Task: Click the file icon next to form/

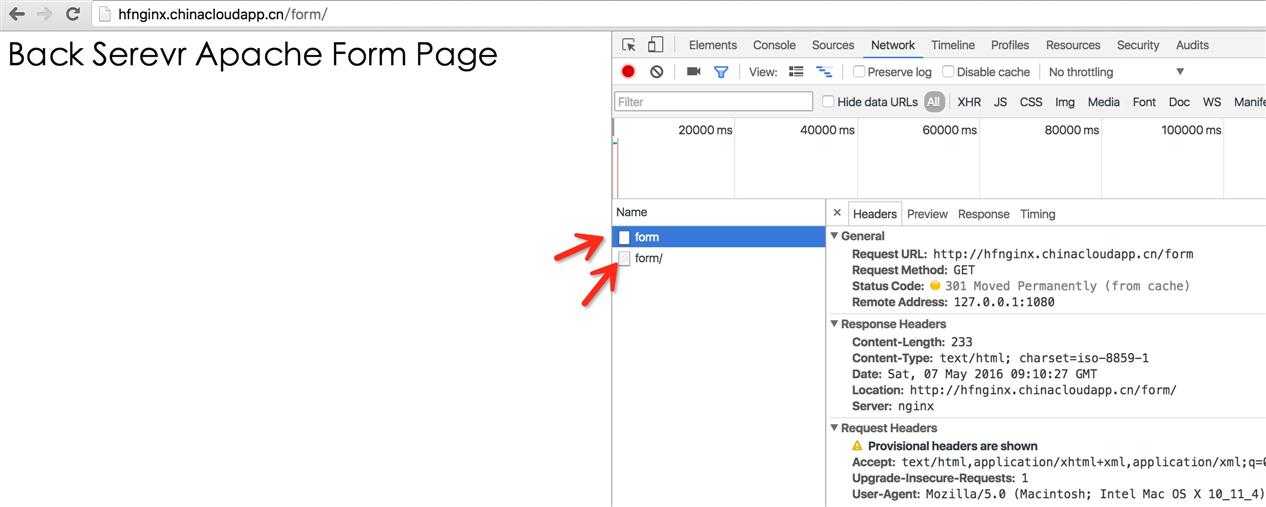Action: (x=624, y=258)
